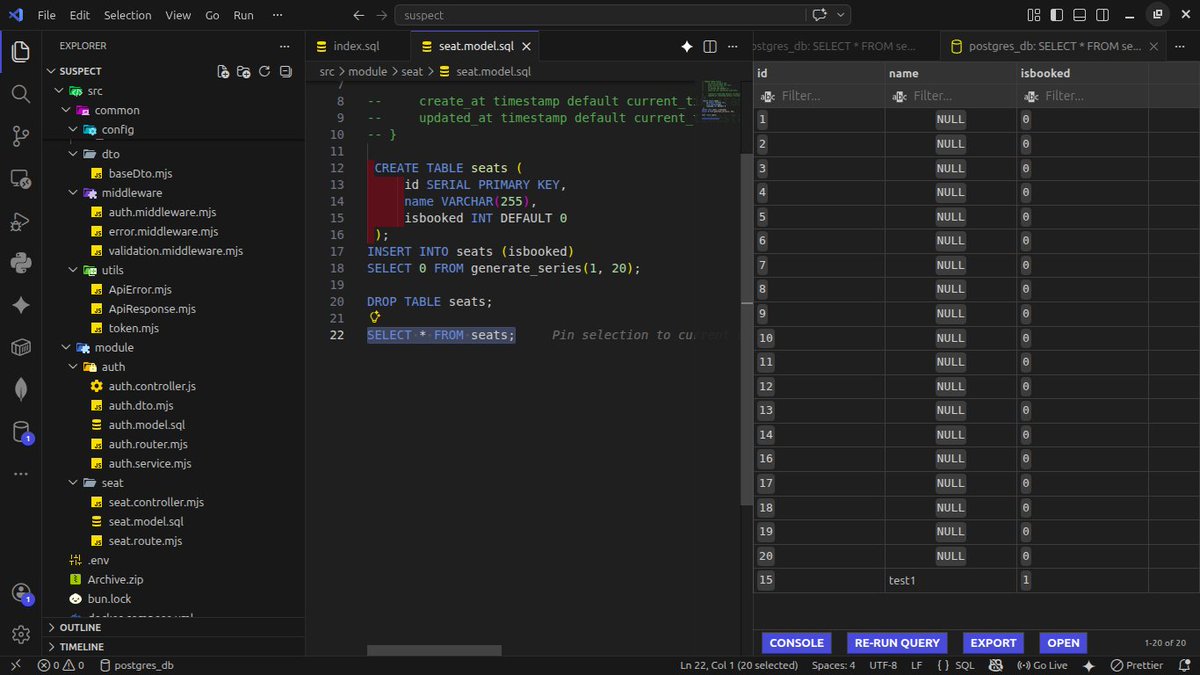Screen dimensions: 1200x675
Task: Show additional views via activity bar ellipsis
Action: click(x=21, y=473)
